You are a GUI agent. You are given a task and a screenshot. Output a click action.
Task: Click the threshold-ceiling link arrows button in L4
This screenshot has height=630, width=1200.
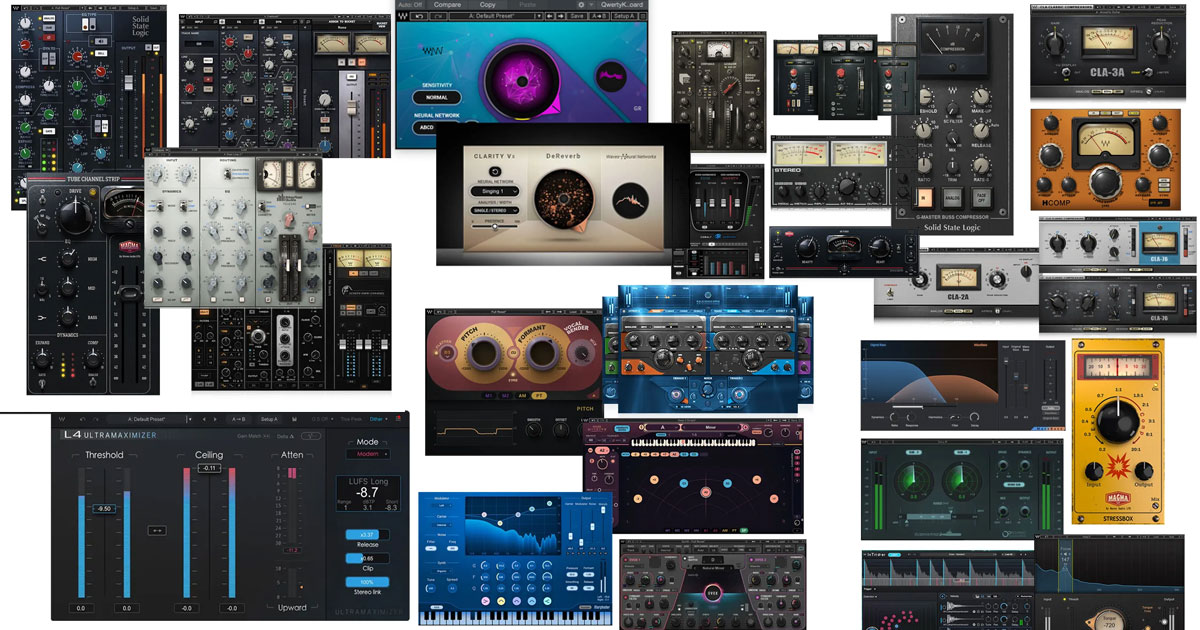(x=157, y=530)
